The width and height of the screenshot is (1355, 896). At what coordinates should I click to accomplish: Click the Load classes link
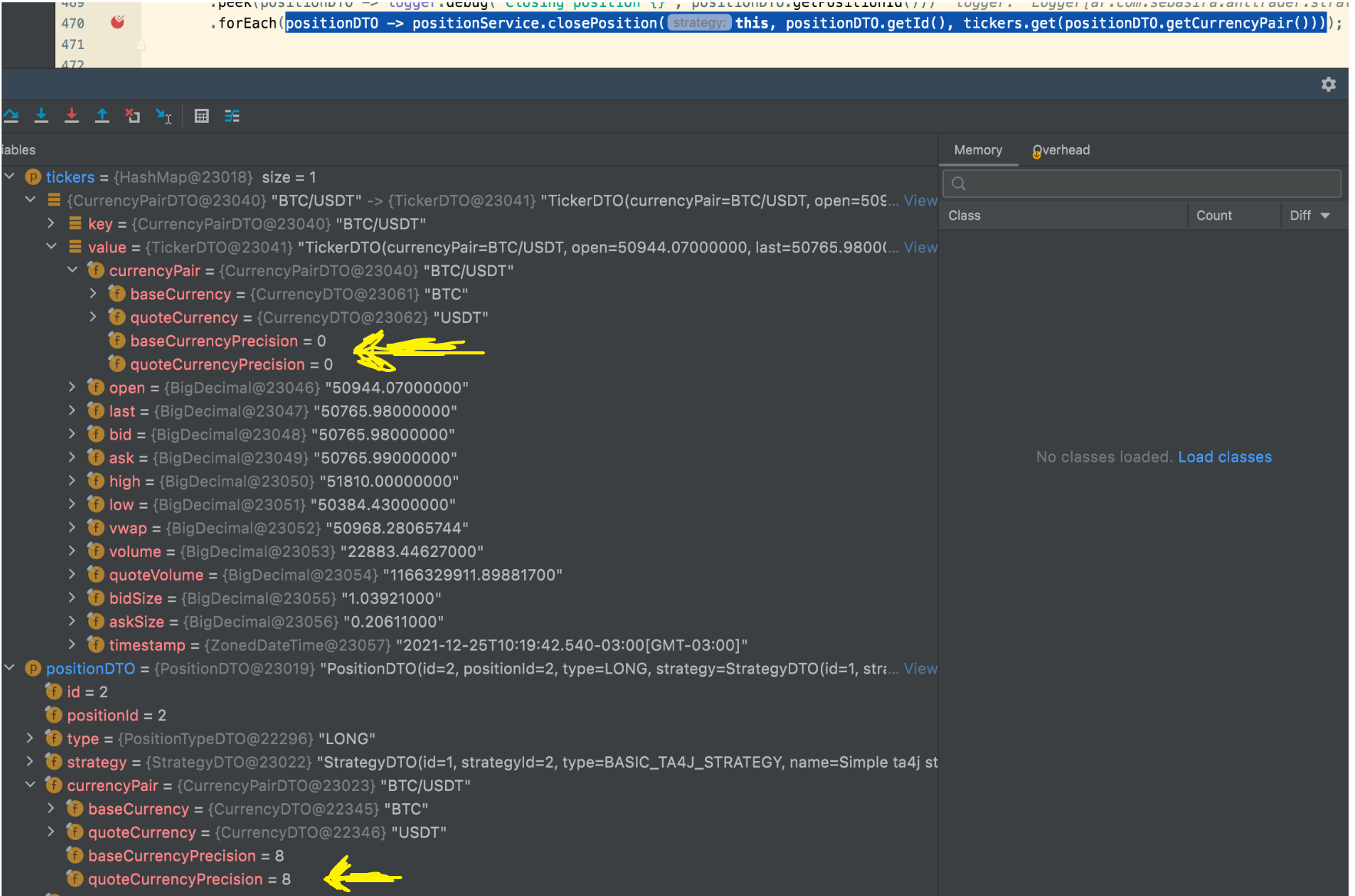[x=1225, y=456]
